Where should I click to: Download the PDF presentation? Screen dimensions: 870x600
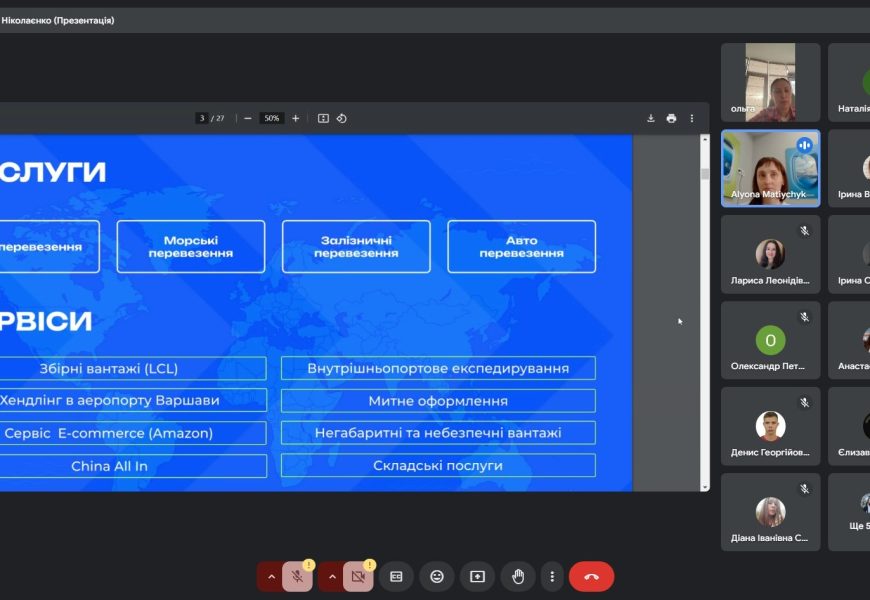pos(651,118)
